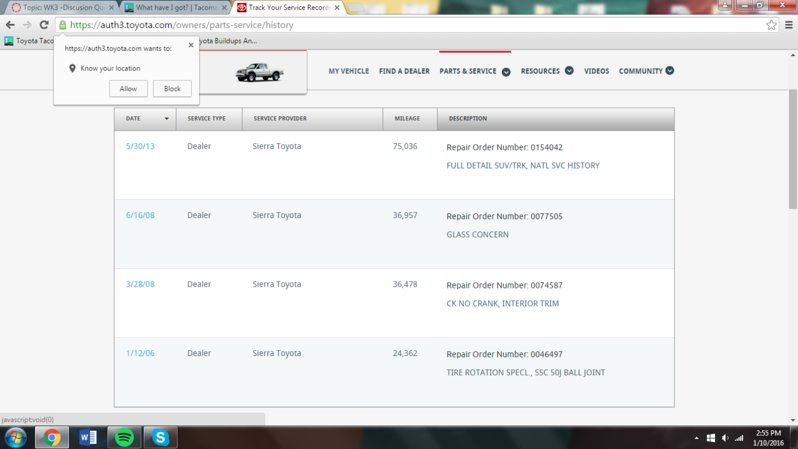The height and width of the screenshot is (449, 798).
Task: Reload the page with the refresh icon
Action: click(x=44, y=25)
